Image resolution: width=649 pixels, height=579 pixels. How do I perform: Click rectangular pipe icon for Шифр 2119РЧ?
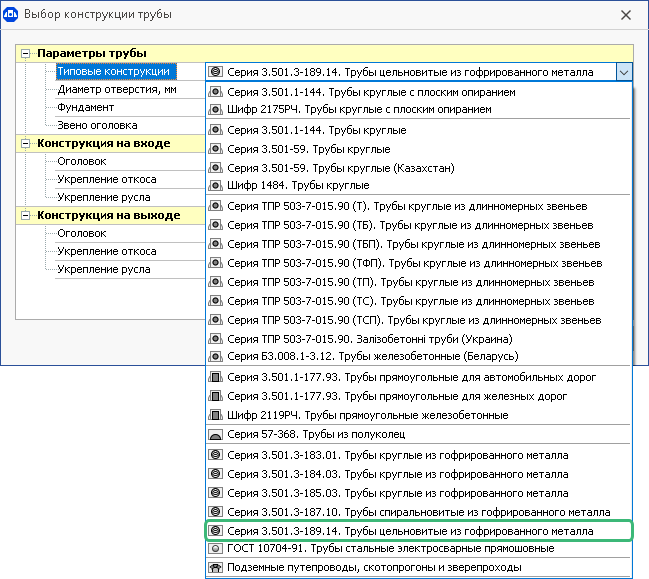tap(215, 415)
